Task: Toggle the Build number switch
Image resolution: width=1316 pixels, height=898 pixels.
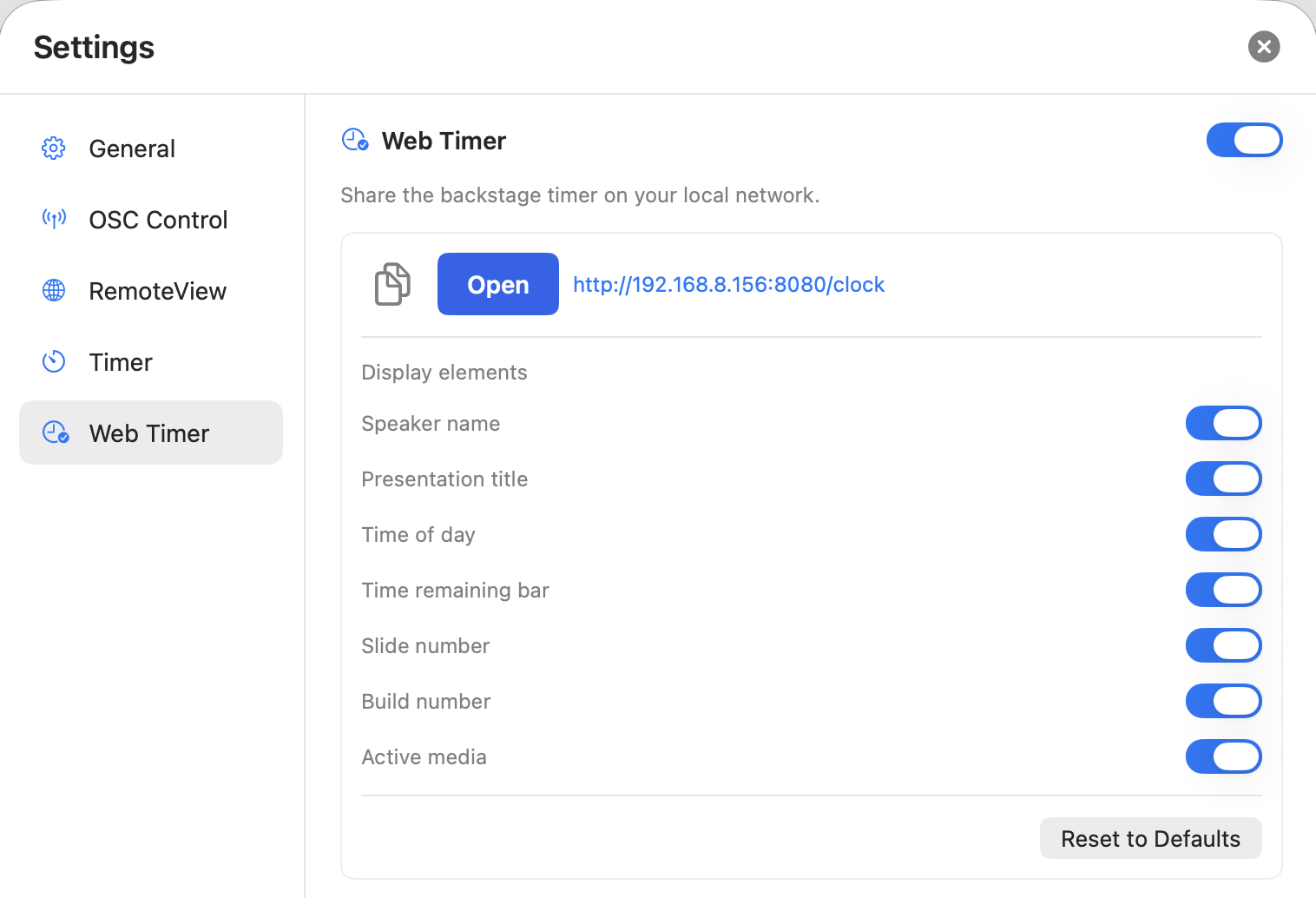Action: pos(1223,701)
